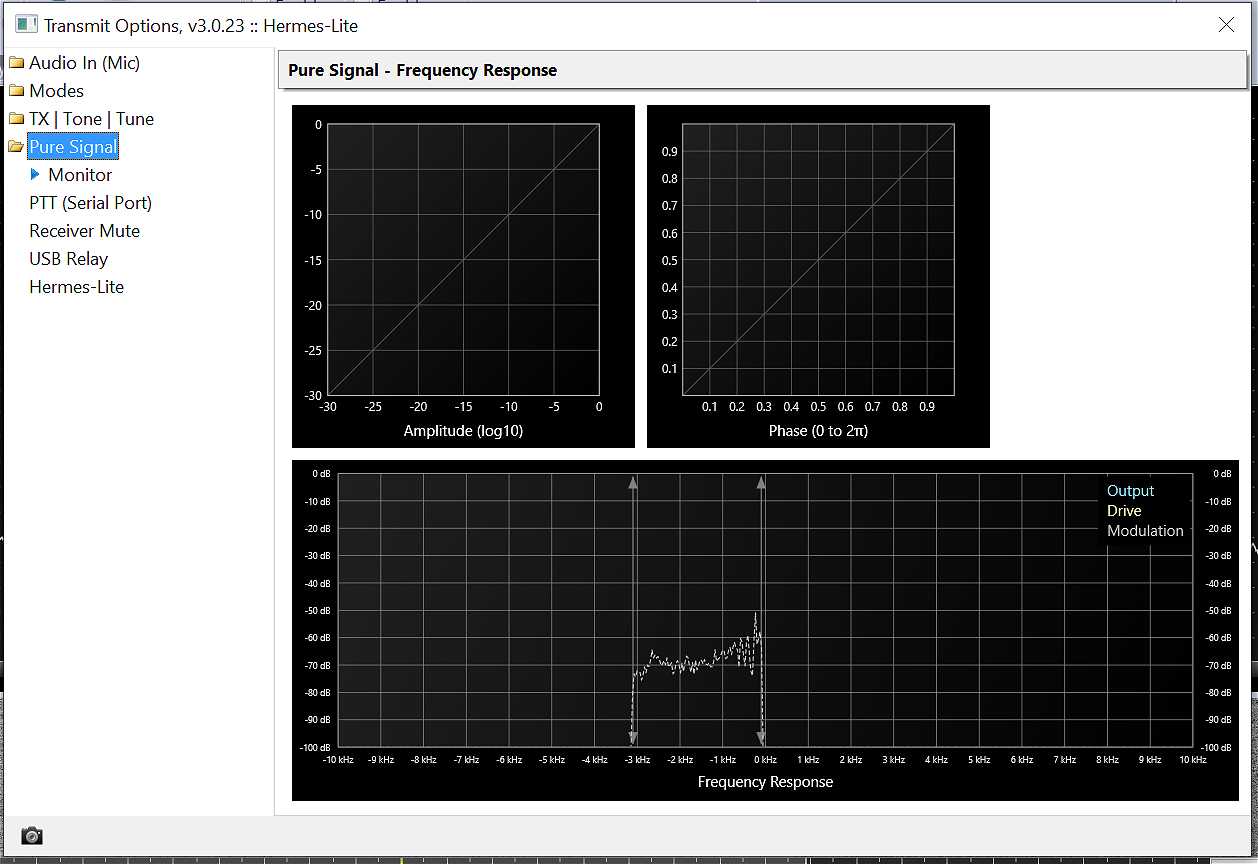Click the Modes folder icon
The width and height of the screenshot is (1258, 864).
pos(16,91)
